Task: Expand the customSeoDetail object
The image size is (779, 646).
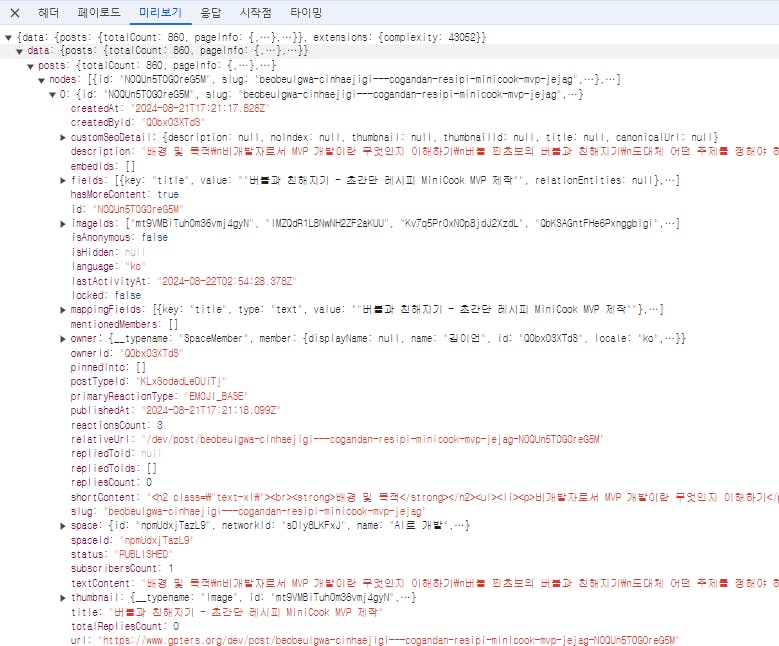Action: [63, 137]
